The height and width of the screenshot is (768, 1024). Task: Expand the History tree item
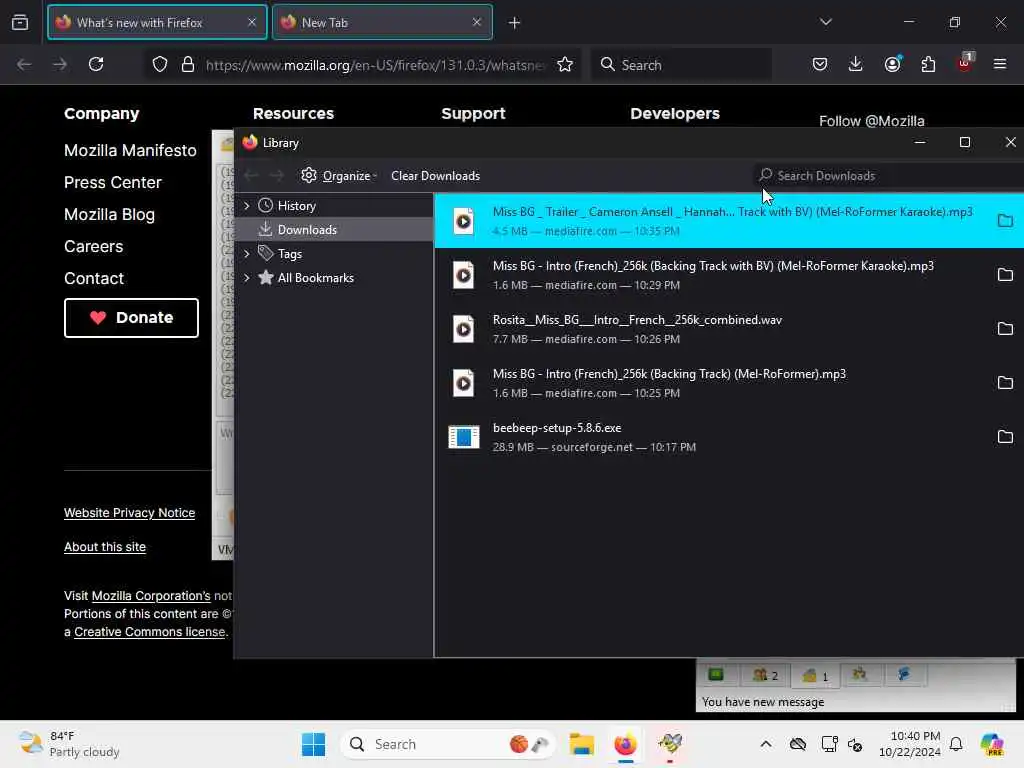(x=247, y=206)
